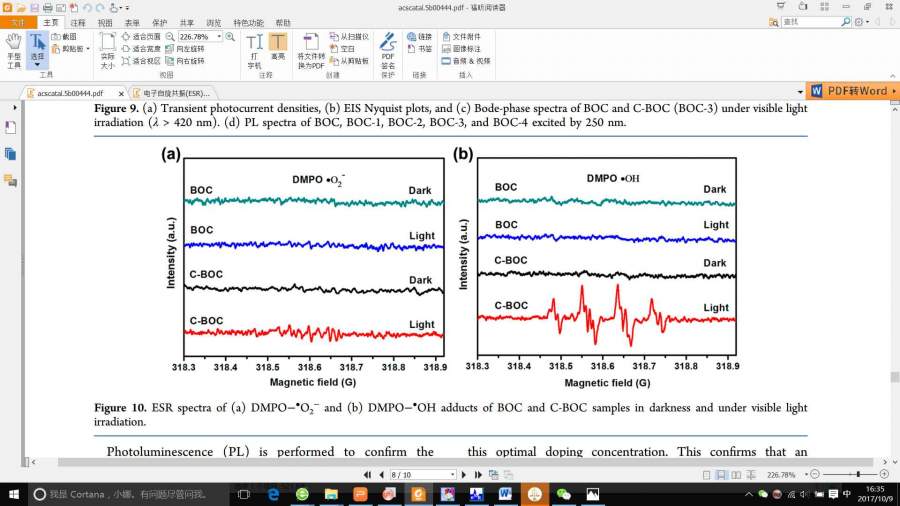Image resolution: width=900 pixels, height=506 pixels.
Task: Click the Undo arrow in quick access toolbar
Action: (x=87, y=7)
